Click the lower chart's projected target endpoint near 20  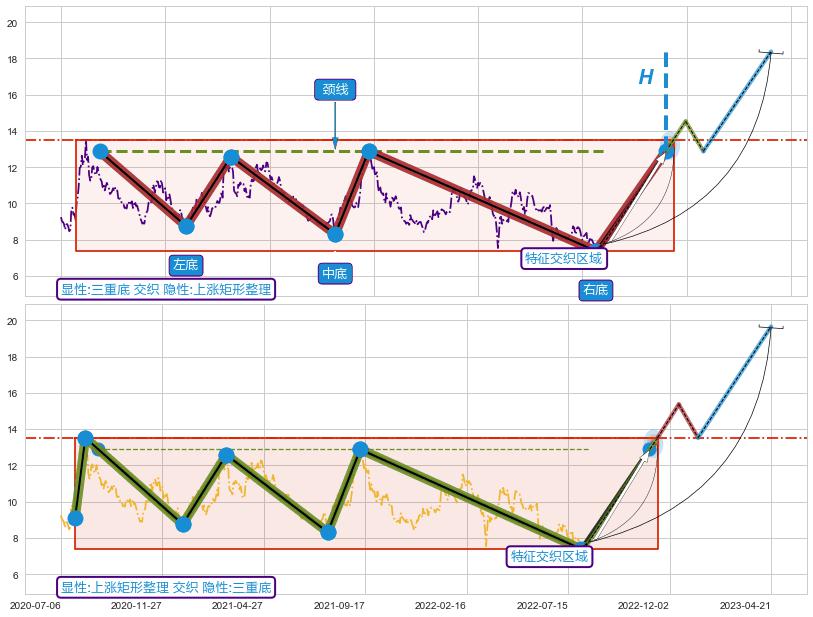(x=770, y=327)
